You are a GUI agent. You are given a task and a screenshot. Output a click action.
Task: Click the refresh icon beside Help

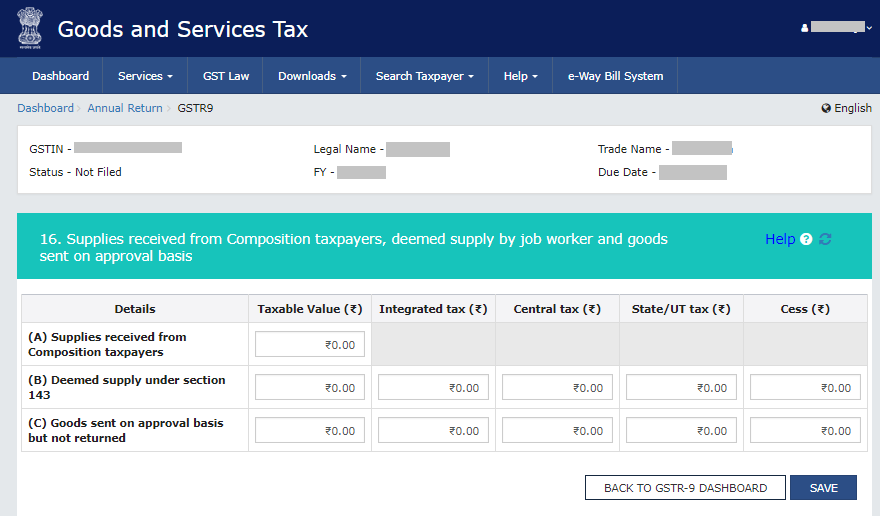pos(825,240)
